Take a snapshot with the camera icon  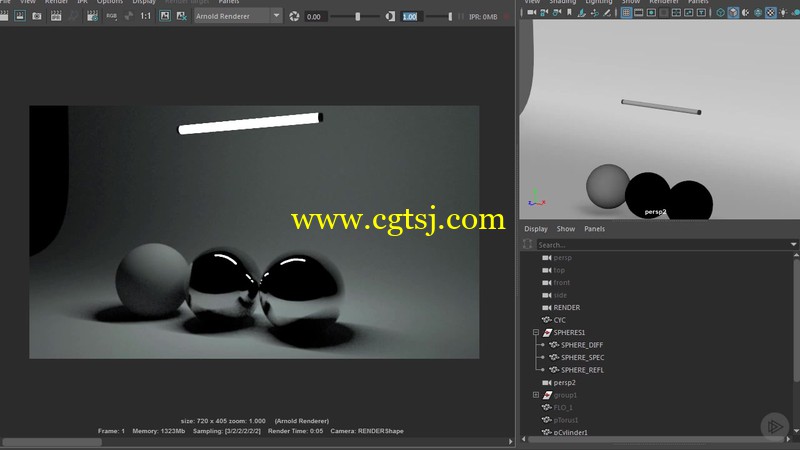tap(37, 16)
